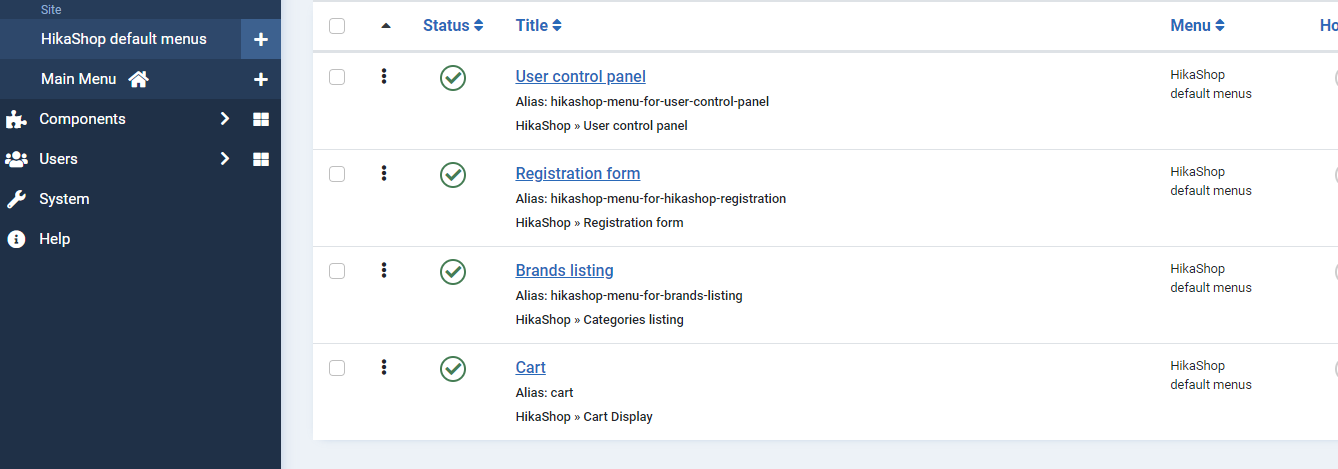Image resolution: width=1338 pixels, height=469 pixels.
Task: Check the select-all checkbox in table header
Action: (x=337, y=26)
